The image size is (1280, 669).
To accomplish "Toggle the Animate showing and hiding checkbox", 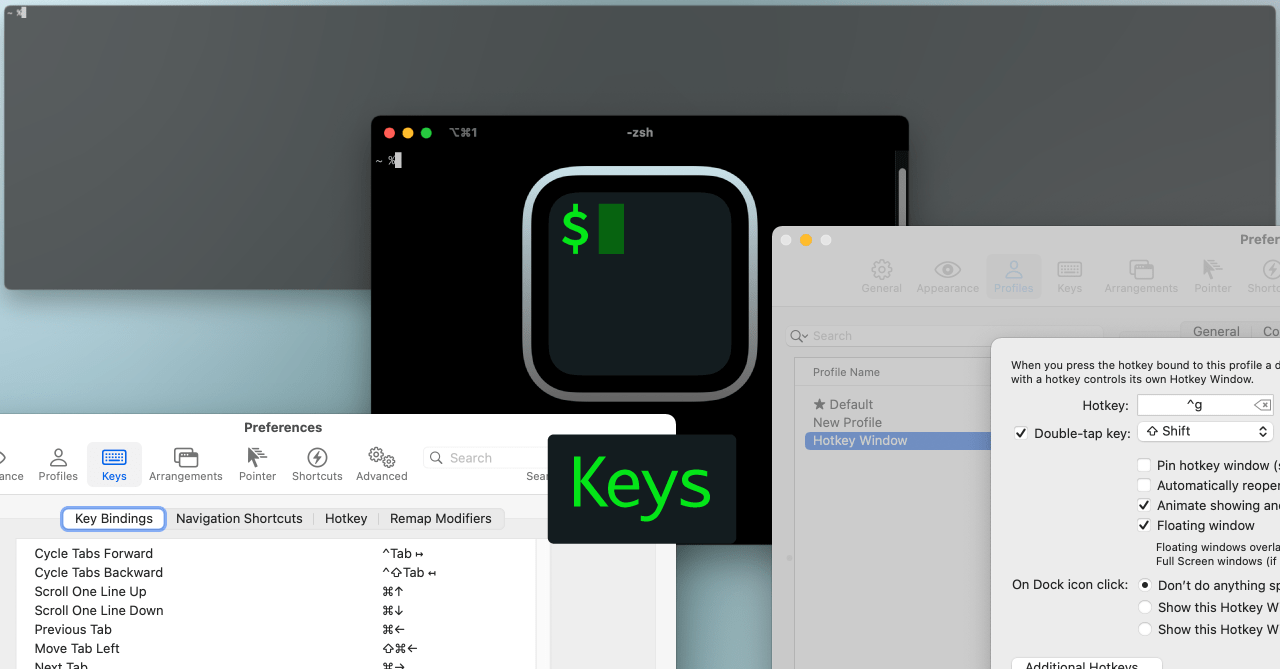I will pos(1144,505).
